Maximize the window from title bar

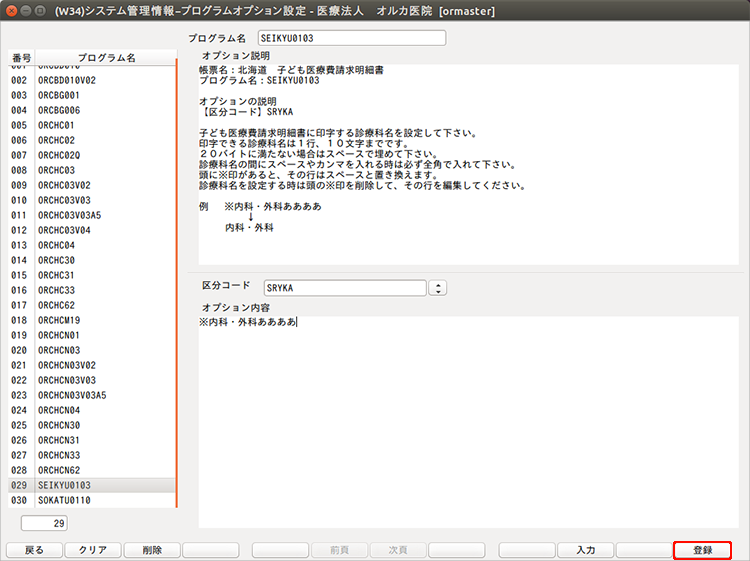click(41, 11)
